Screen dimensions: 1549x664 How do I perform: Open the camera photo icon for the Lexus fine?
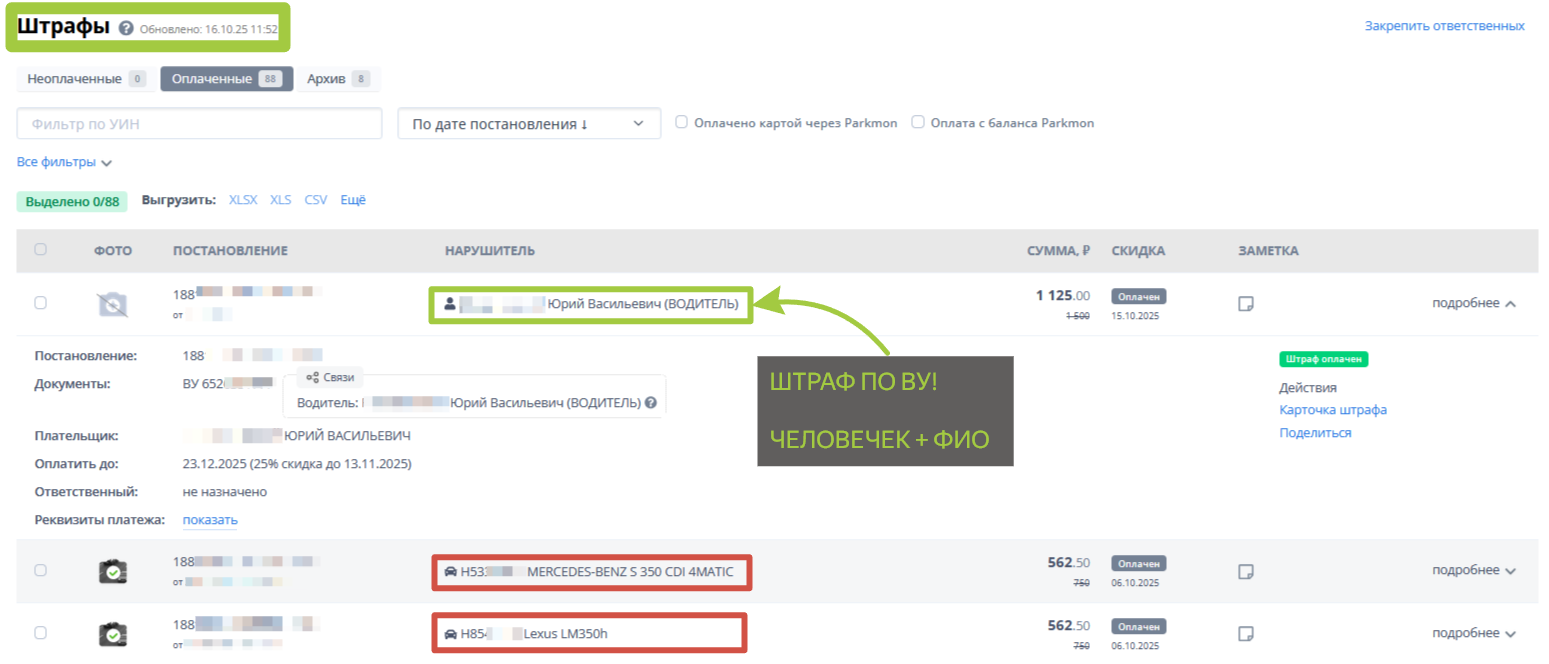pyautogui.click(x=113, y=634)
